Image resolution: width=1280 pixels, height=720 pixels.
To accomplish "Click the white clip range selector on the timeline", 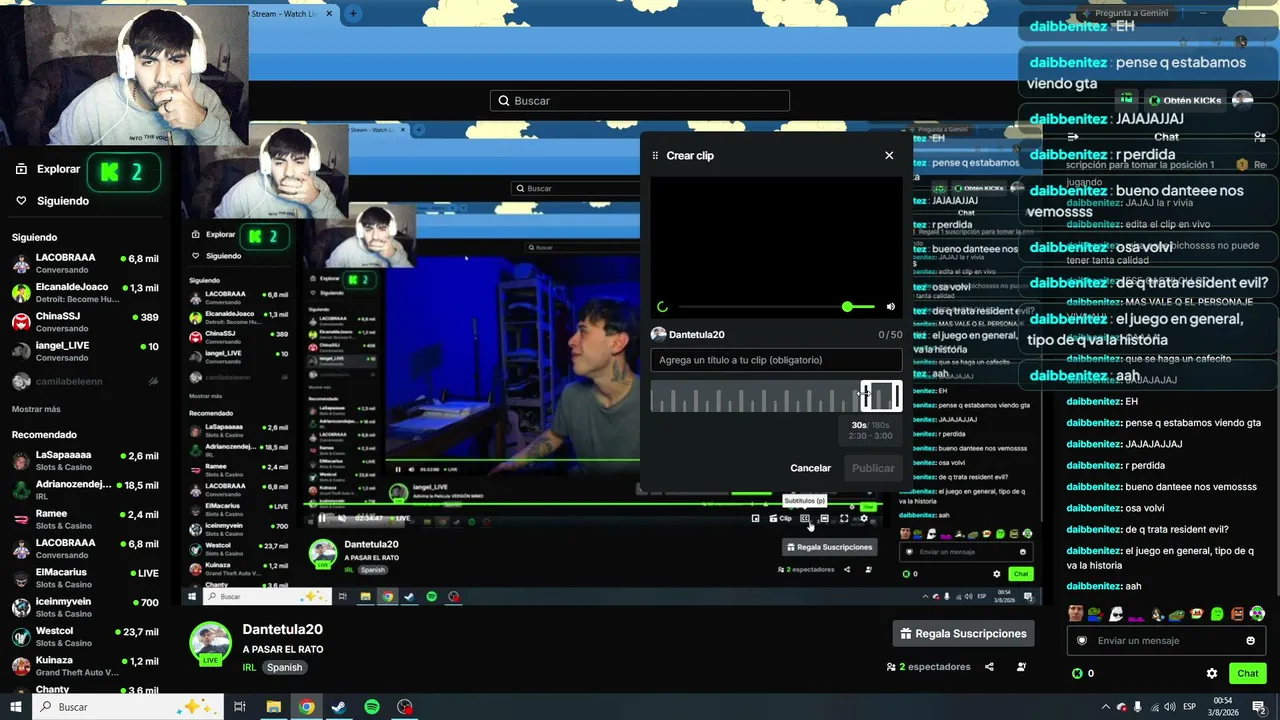I will pyautogui.click(x=881, y=396).
